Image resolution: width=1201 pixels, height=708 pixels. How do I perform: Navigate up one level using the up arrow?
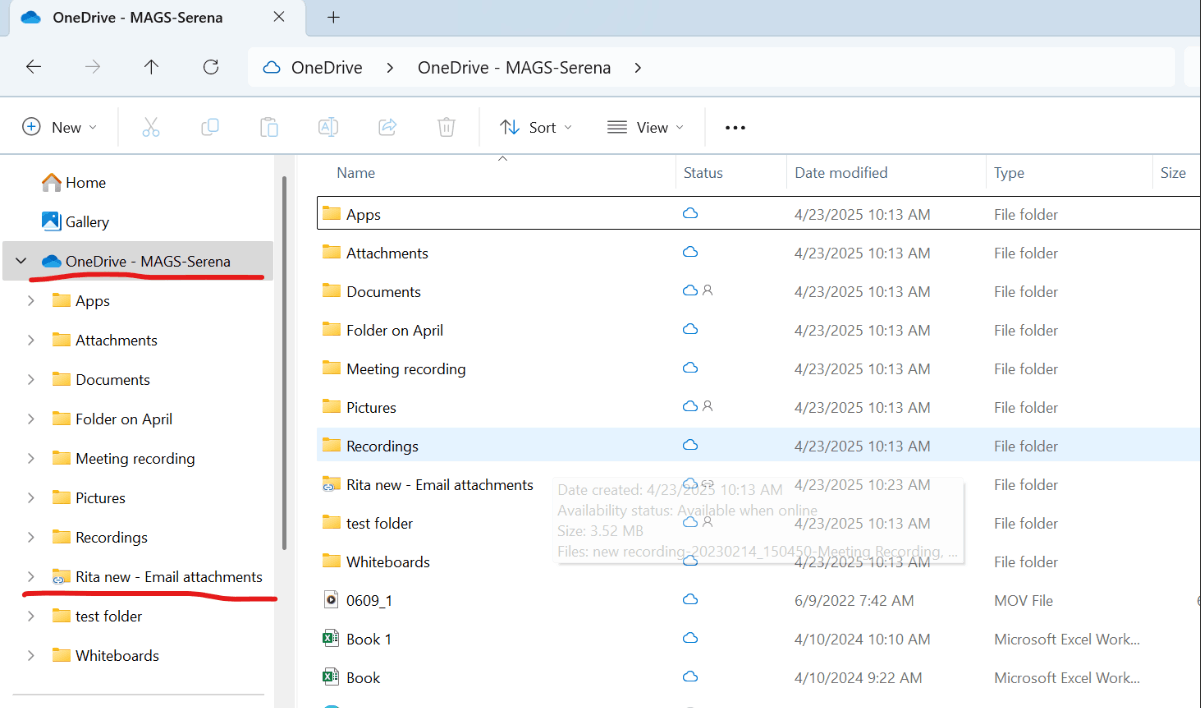151,67
